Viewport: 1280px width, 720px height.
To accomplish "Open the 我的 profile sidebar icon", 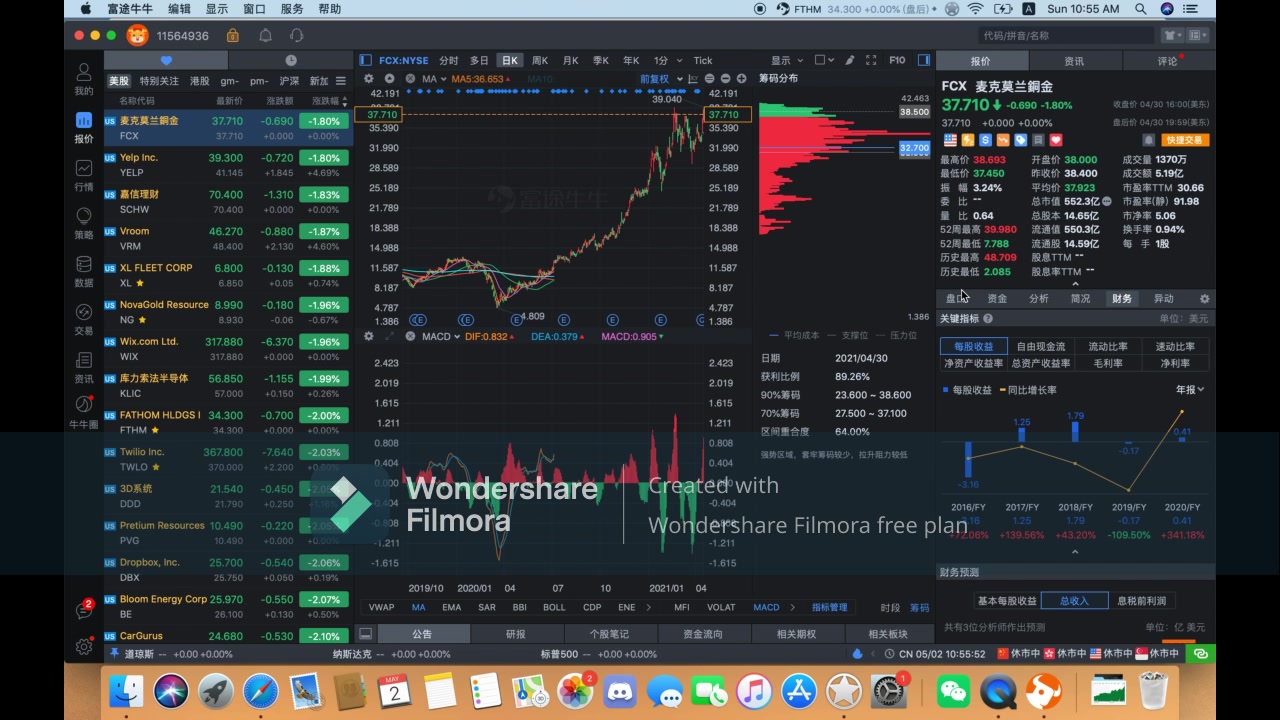I will [84, 80].
